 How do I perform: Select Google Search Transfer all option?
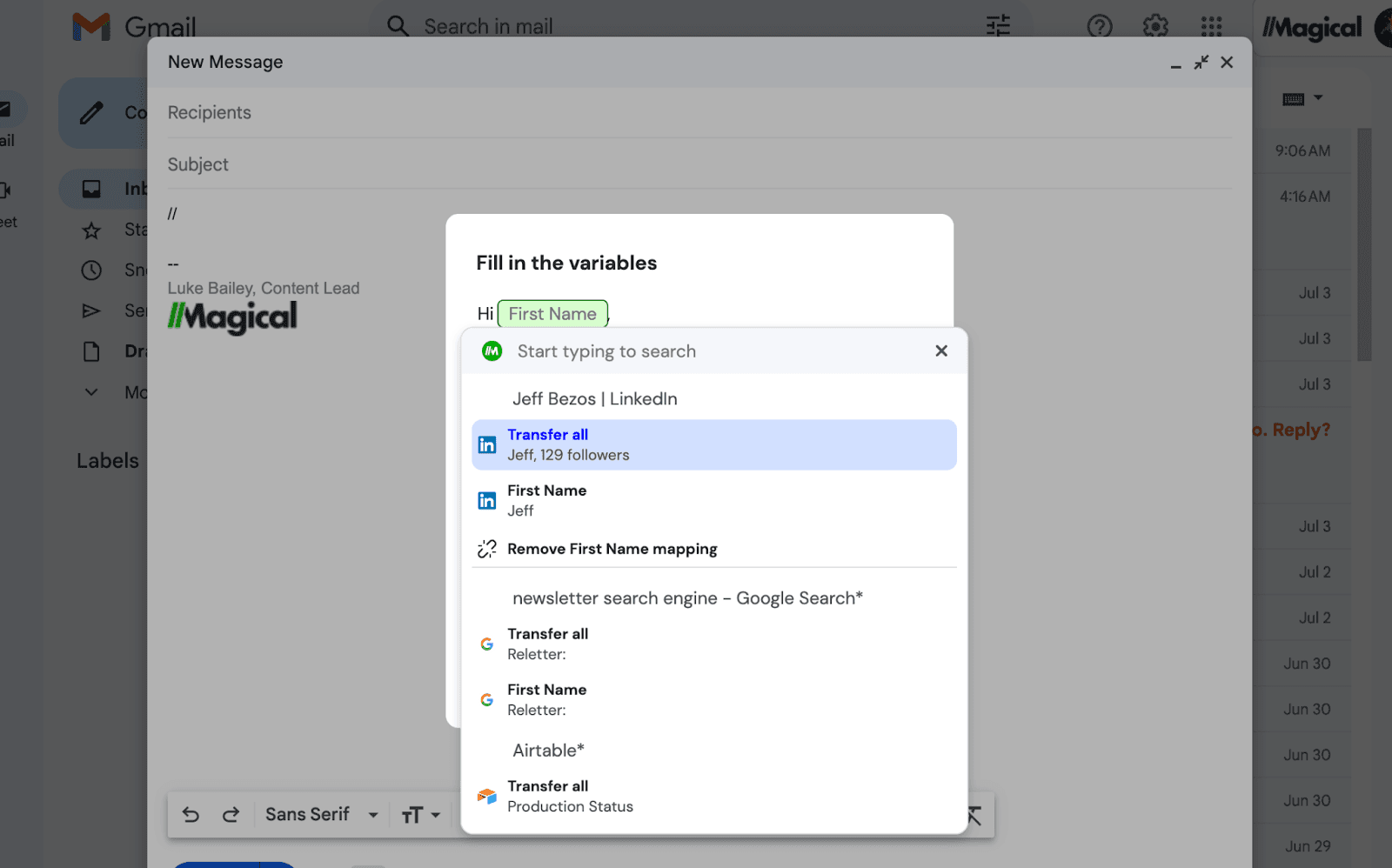click(713, 644)
